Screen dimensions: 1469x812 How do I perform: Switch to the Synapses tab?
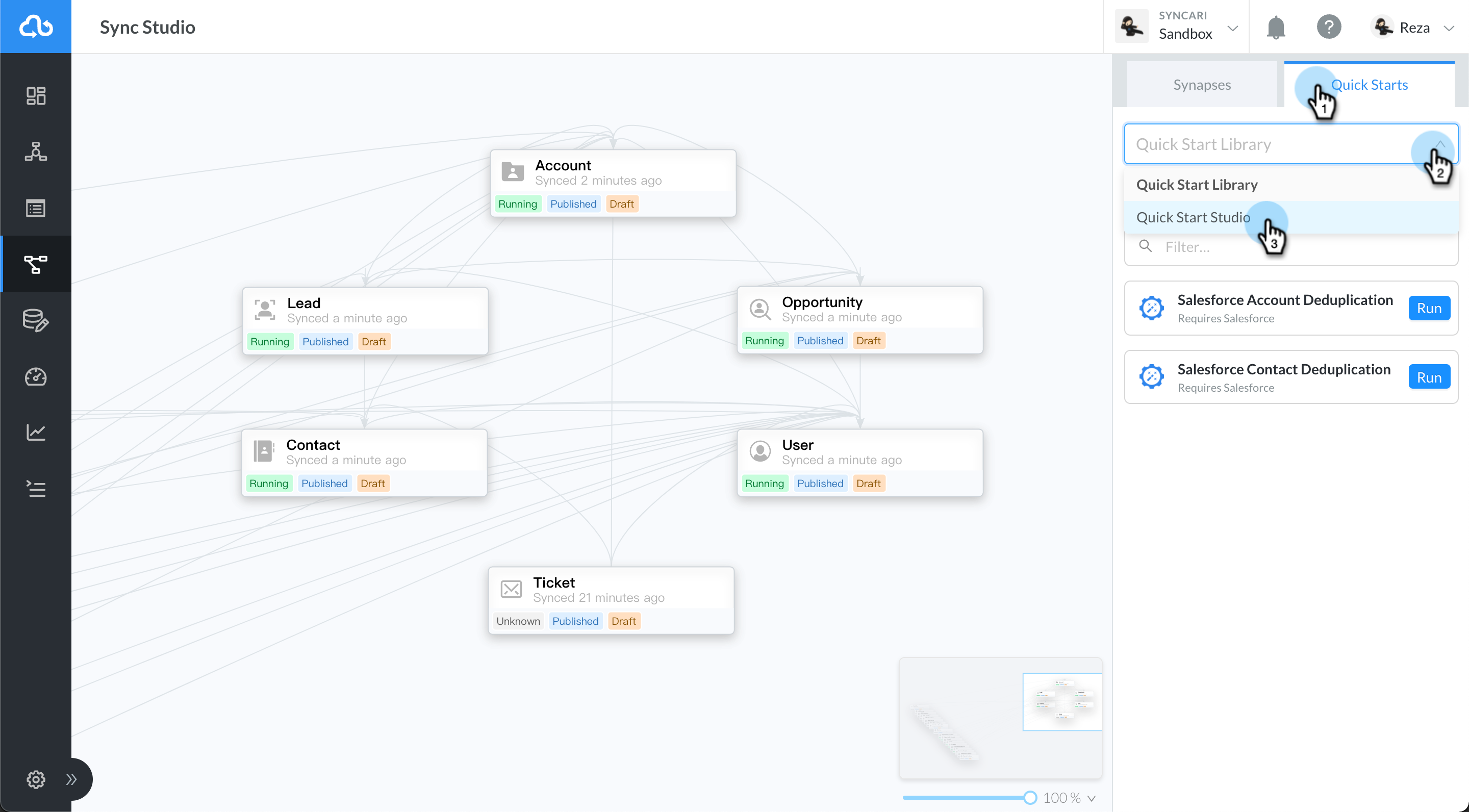[1202, 84]
